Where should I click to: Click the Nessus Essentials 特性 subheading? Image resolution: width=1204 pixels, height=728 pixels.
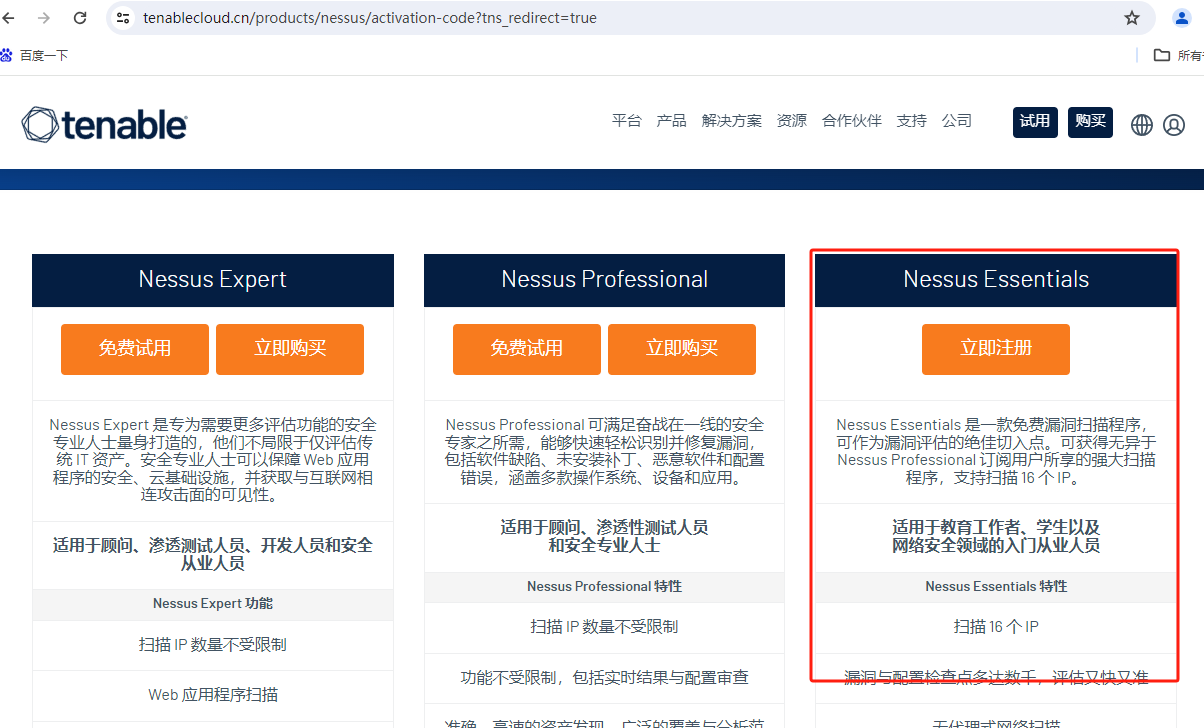[x=996, y=587]
